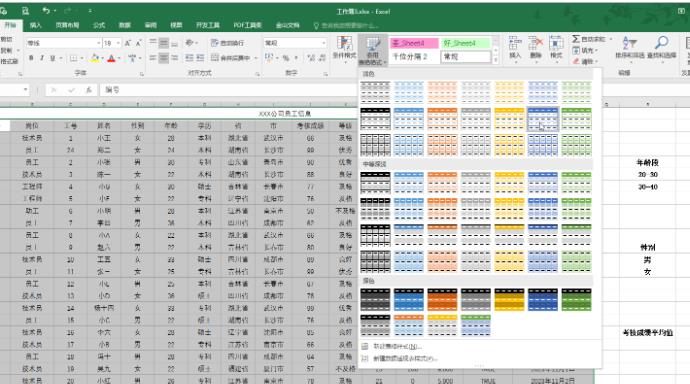Open the number format (常规) dropdown
690x384 pixels.
(x=324, y=43)
